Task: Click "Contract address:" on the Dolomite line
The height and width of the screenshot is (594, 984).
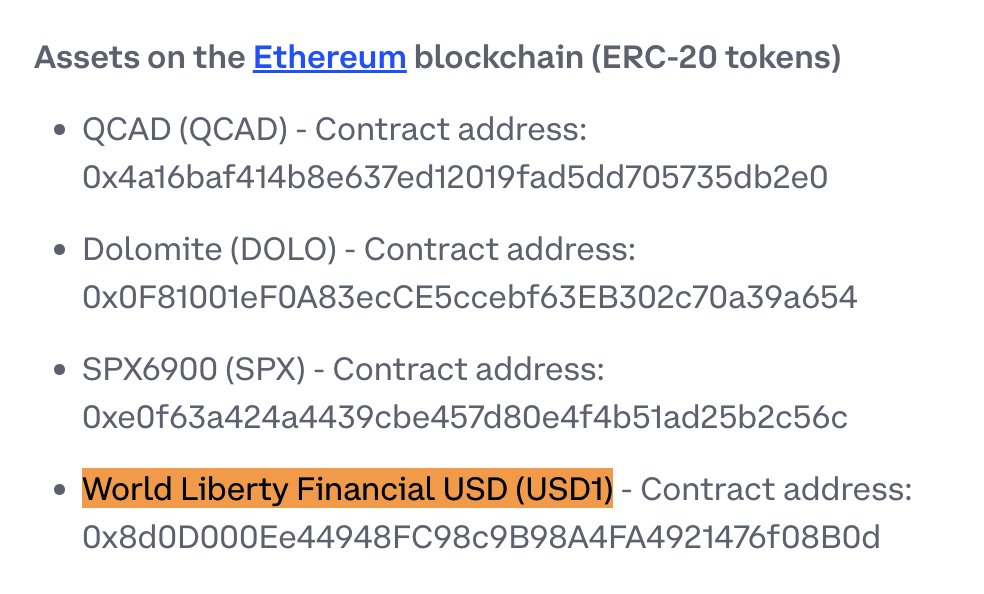Action: [499, 249]
